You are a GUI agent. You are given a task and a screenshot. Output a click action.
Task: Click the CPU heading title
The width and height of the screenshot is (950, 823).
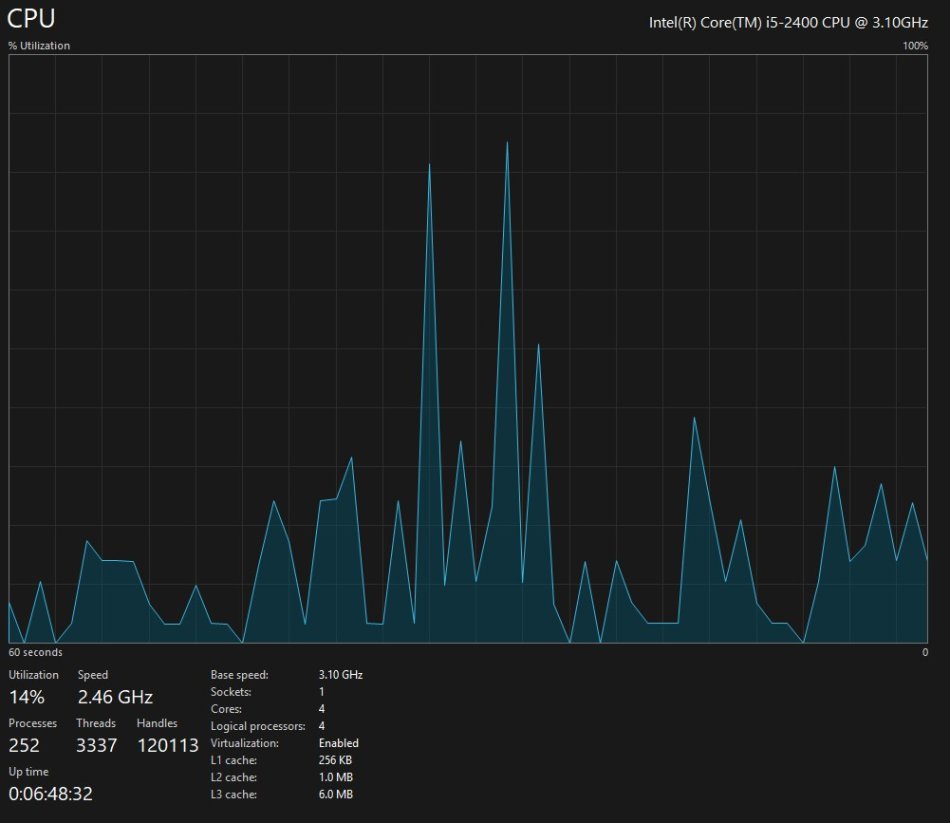point(32,18)
